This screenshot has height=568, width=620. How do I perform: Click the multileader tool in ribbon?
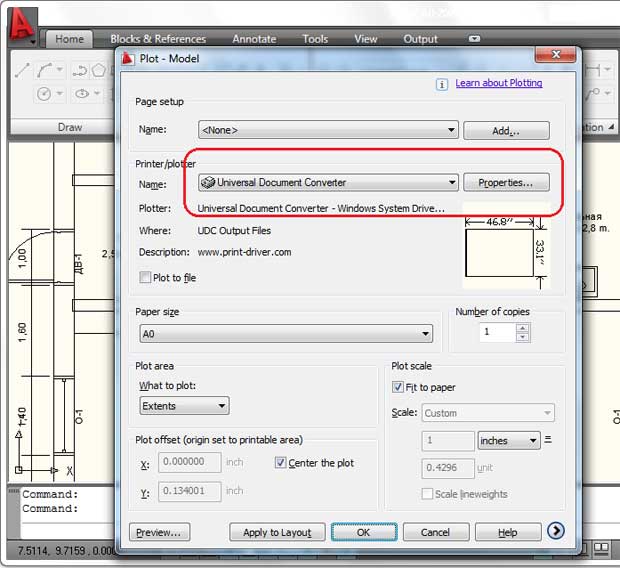[x=592, y=94]
